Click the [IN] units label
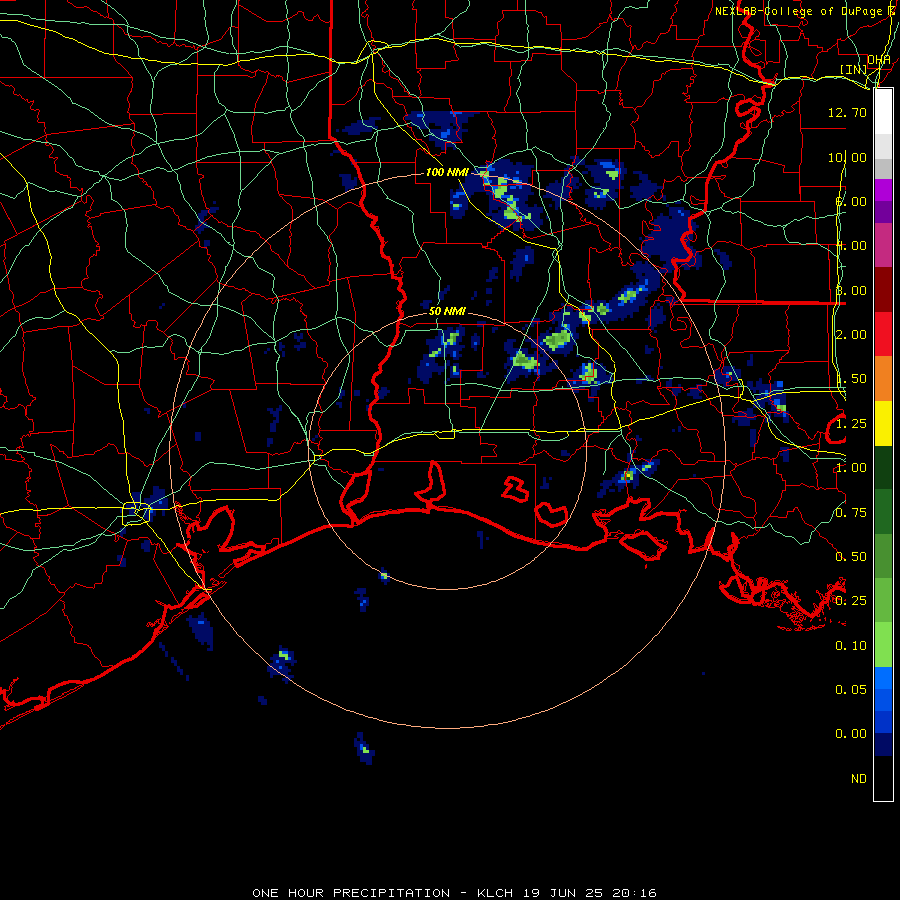Screen dimensions: 900x900 854,69
